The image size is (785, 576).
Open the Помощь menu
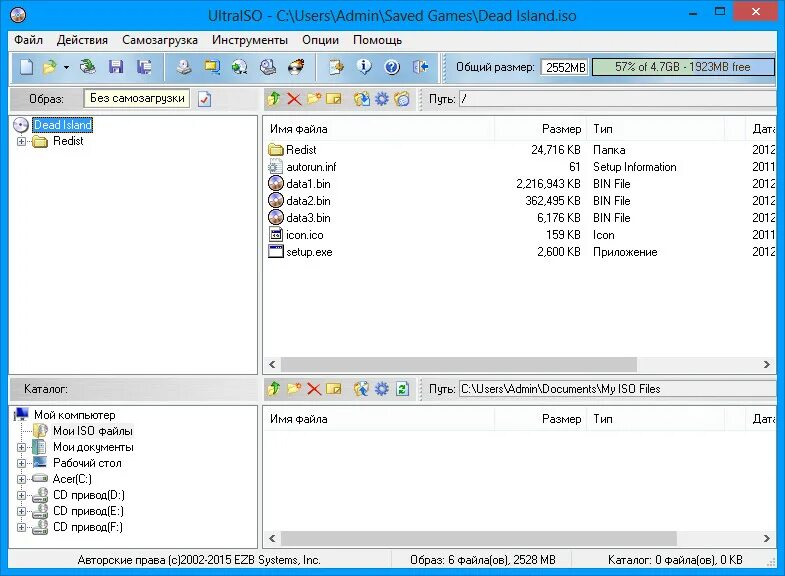(377, 40)
